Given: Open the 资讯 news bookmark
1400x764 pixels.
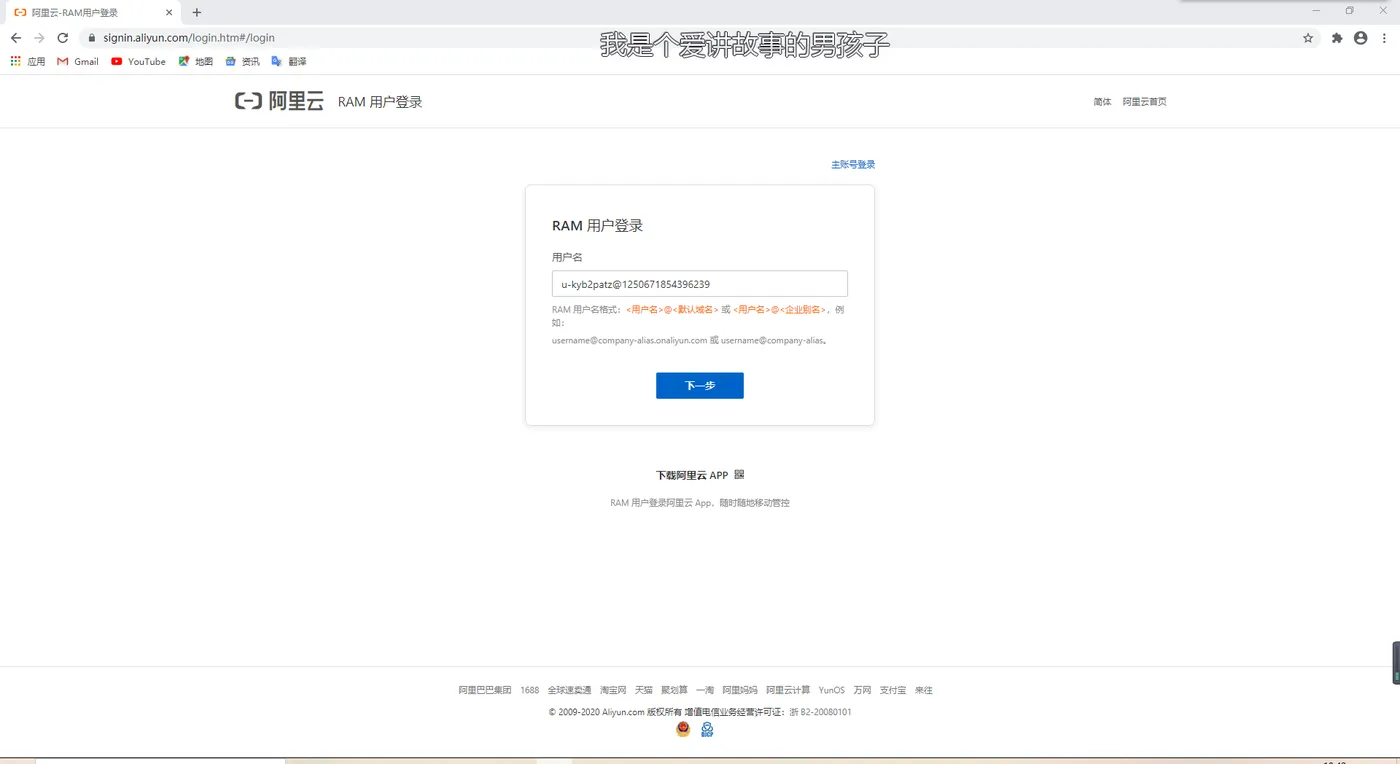Looking at the screenshot, I should 242,62.
